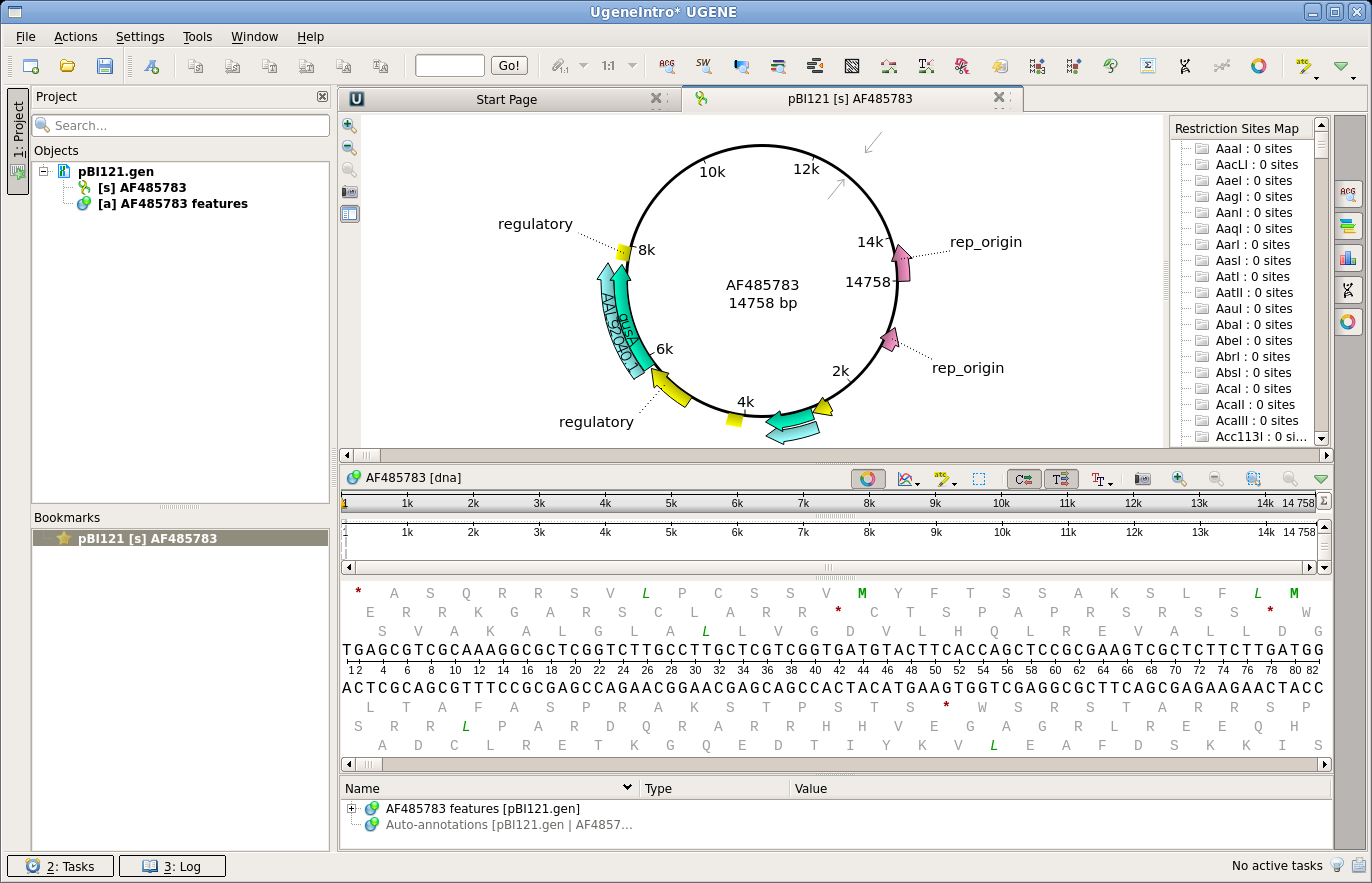Click the lightbulb notifications icon in status bar
Screen dimensions: 1372x883
[x=1335, y=866]
